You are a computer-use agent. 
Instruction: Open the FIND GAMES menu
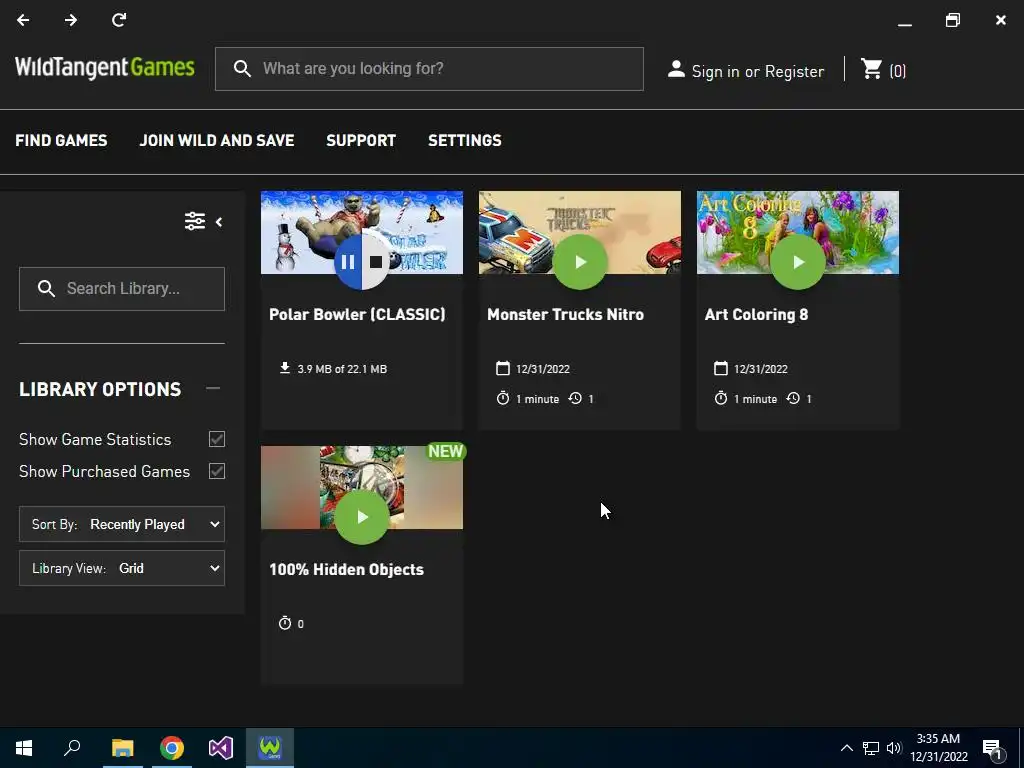point(61,140)
